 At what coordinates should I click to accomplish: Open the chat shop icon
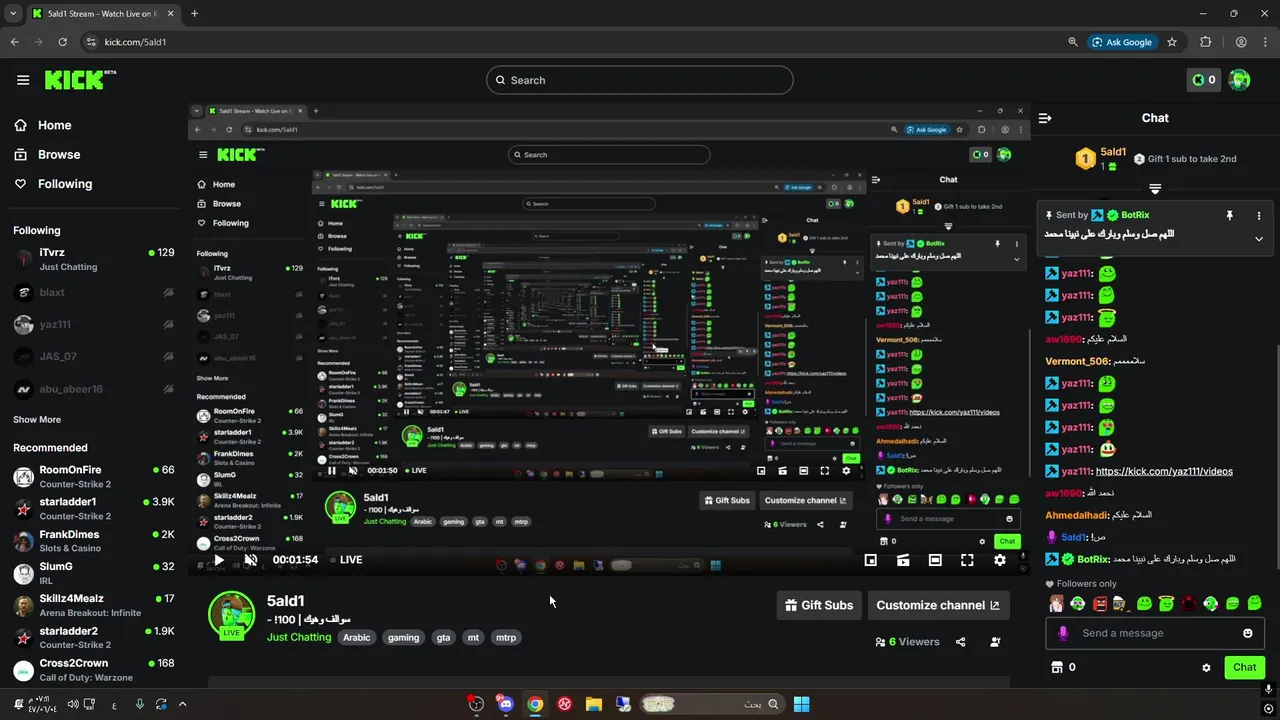[1056, 667]
